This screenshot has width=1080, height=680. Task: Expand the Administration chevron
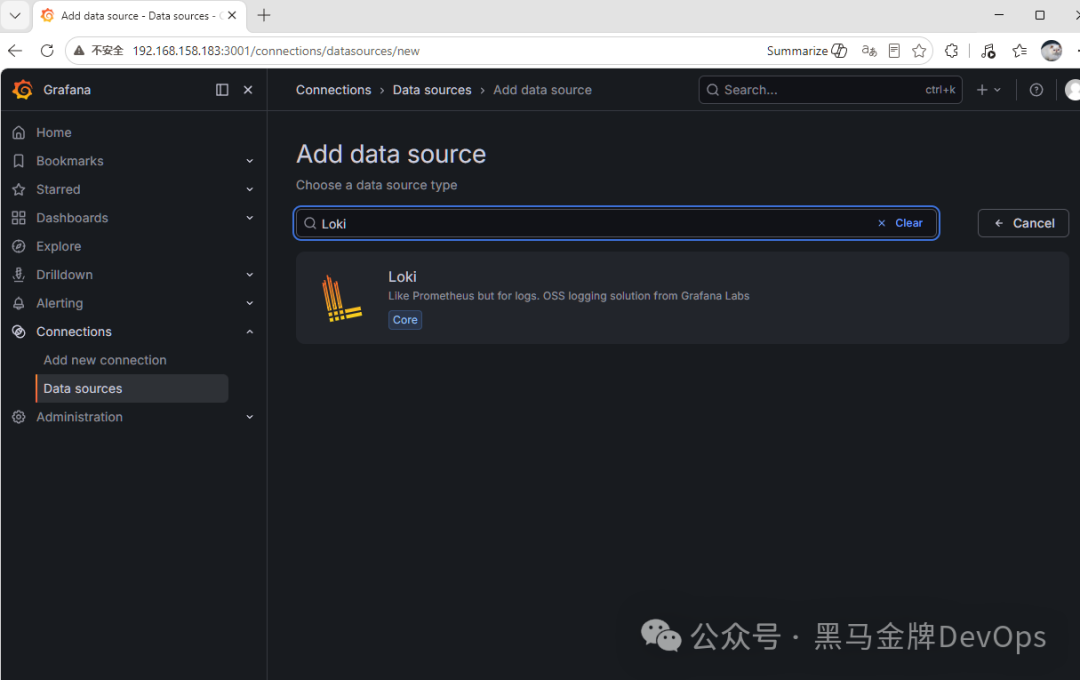(249, 417)
